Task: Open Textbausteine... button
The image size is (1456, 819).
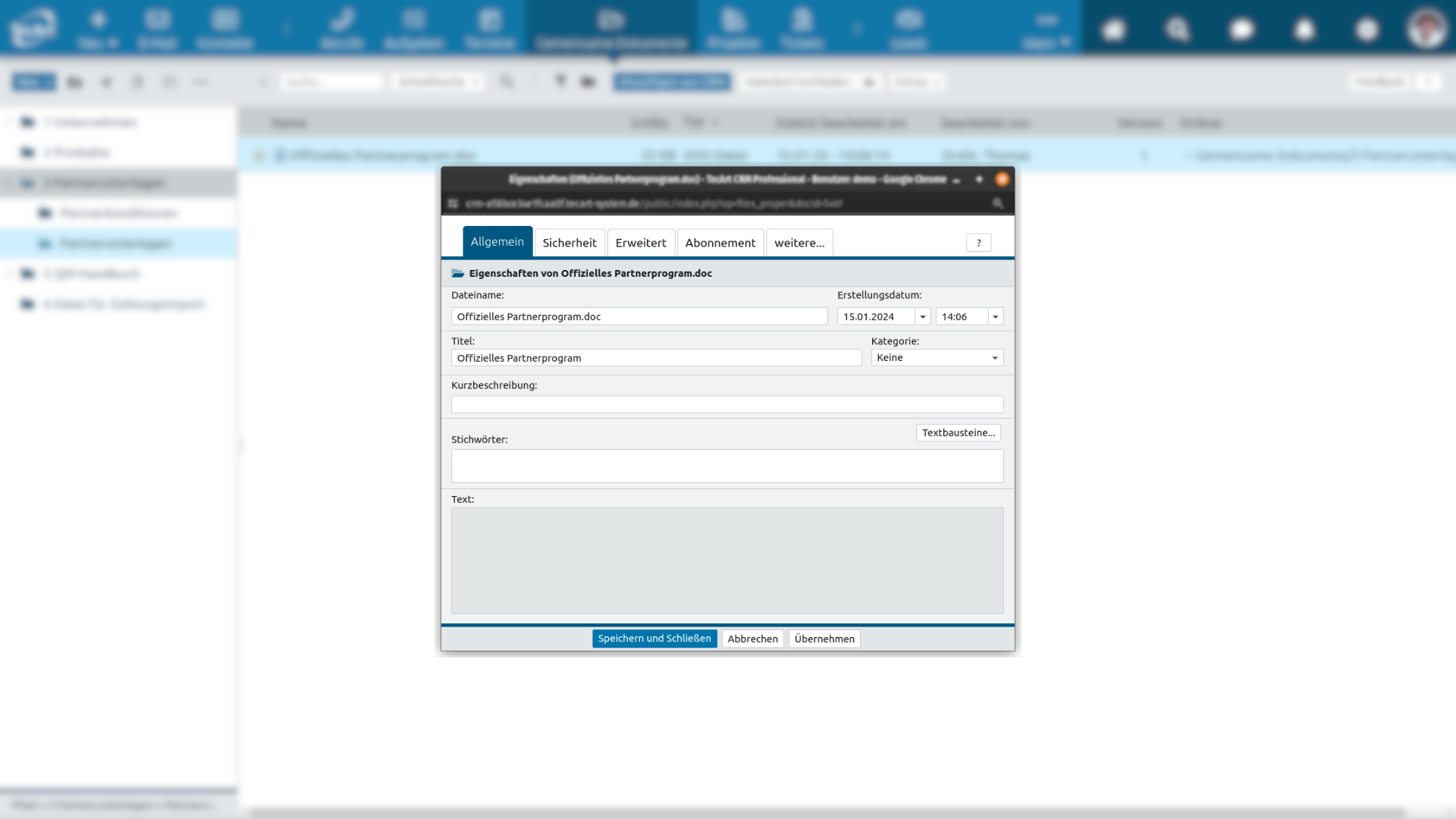Action: [x=958, y=432]
